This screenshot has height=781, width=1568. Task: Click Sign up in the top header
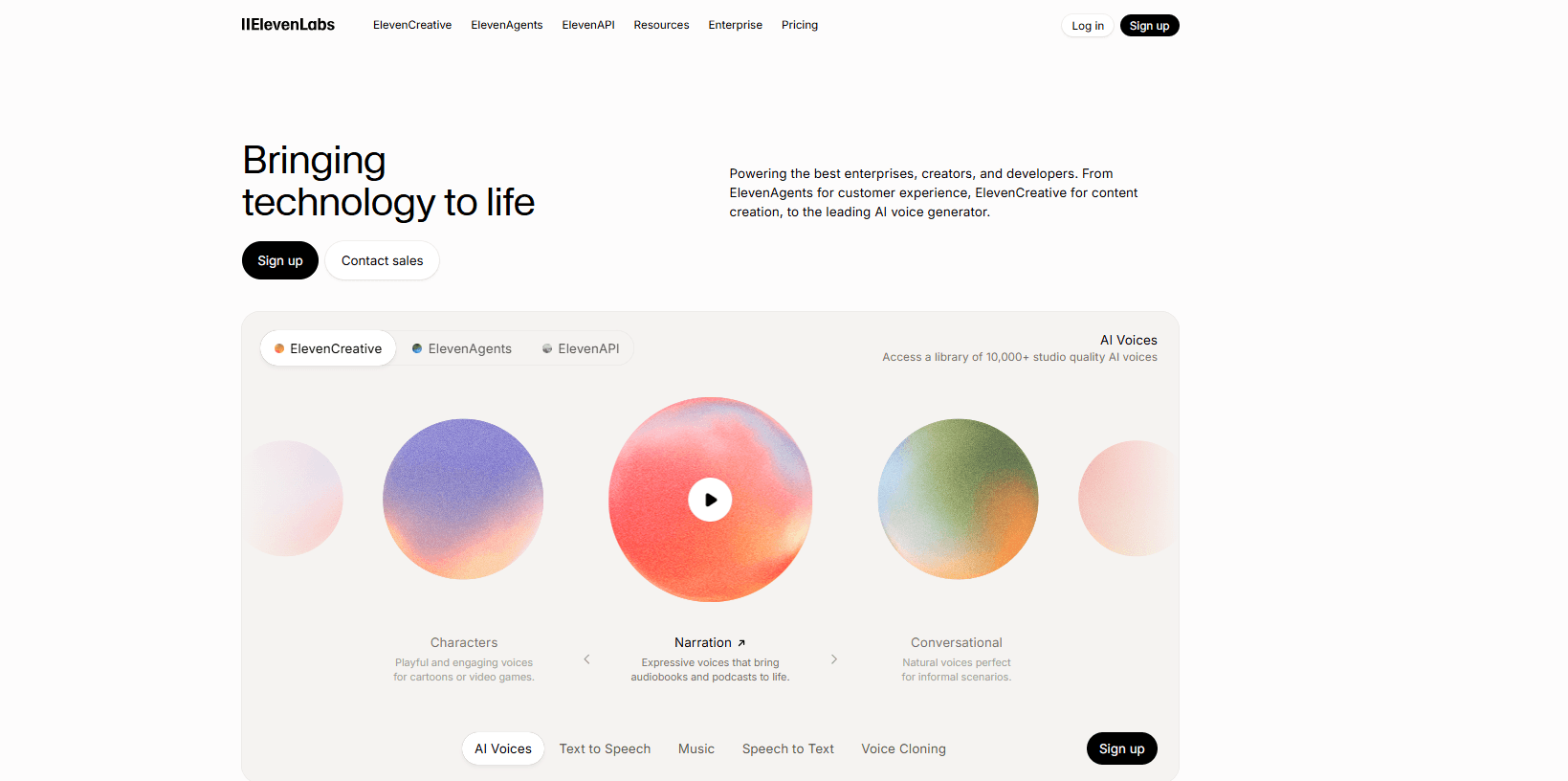(x=1149, y=26)
